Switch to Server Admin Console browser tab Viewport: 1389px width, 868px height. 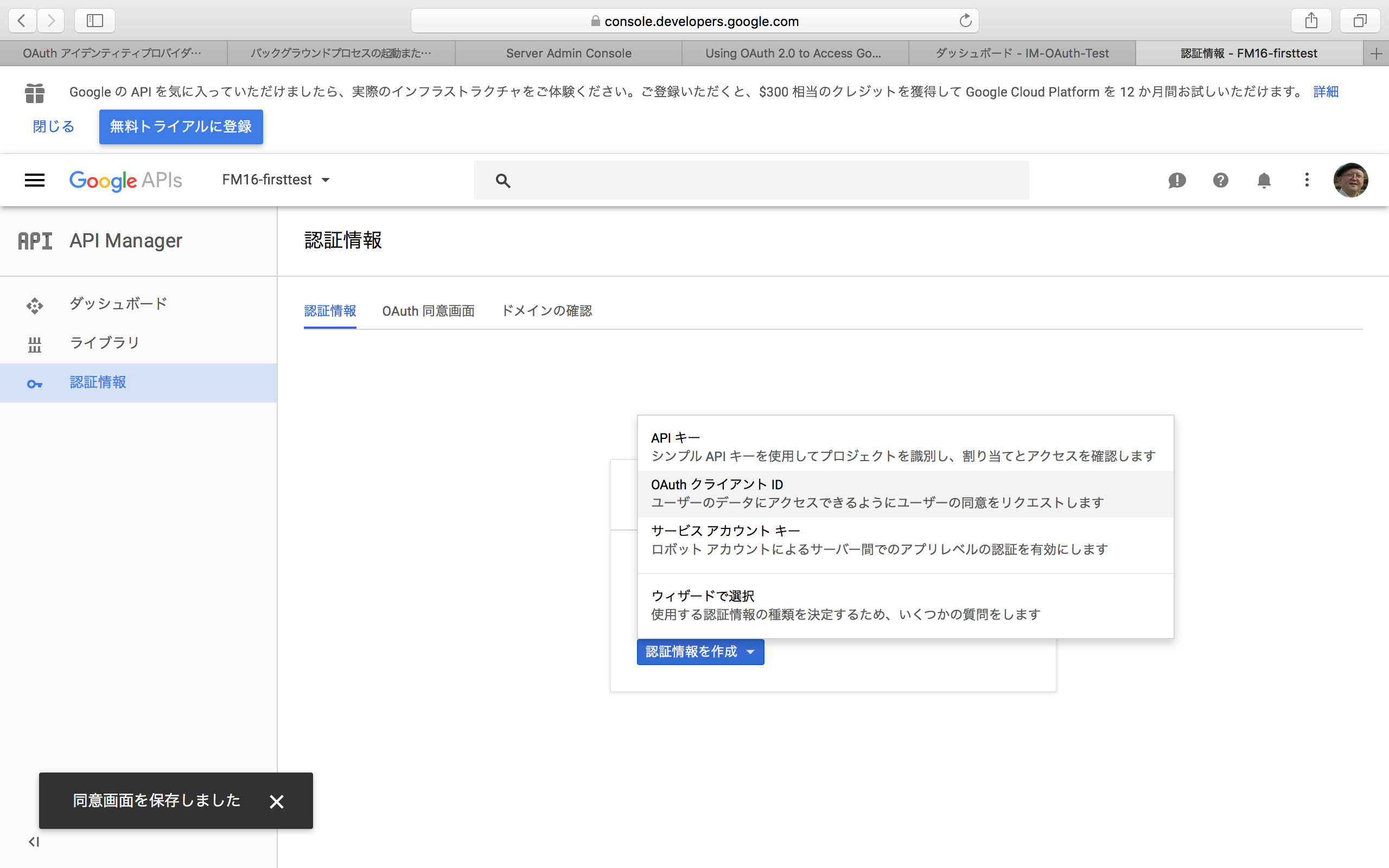tap(568, 53)
